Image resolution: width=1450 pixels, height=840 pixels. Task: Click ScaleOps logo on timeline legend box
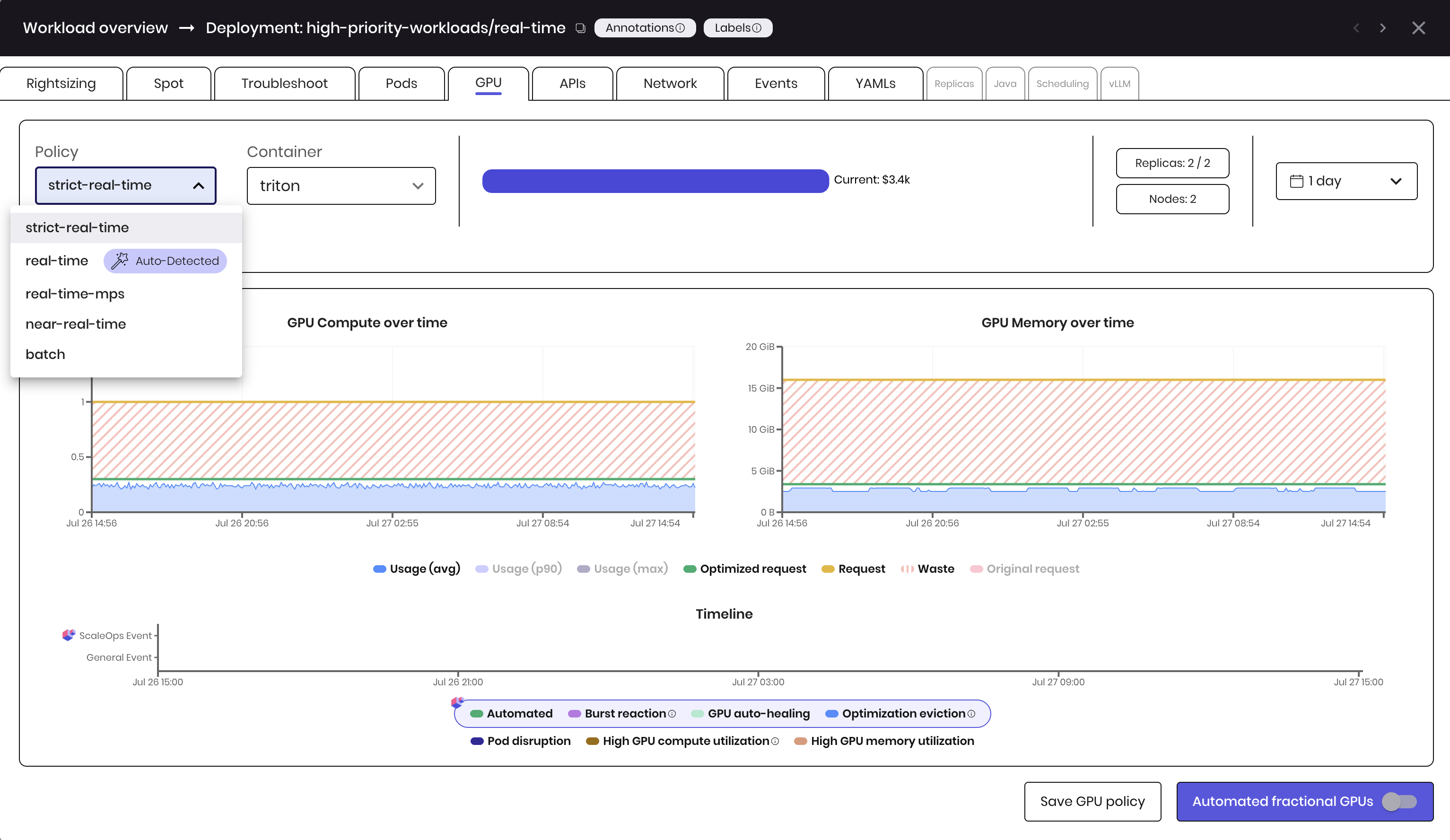click(457, 702)
